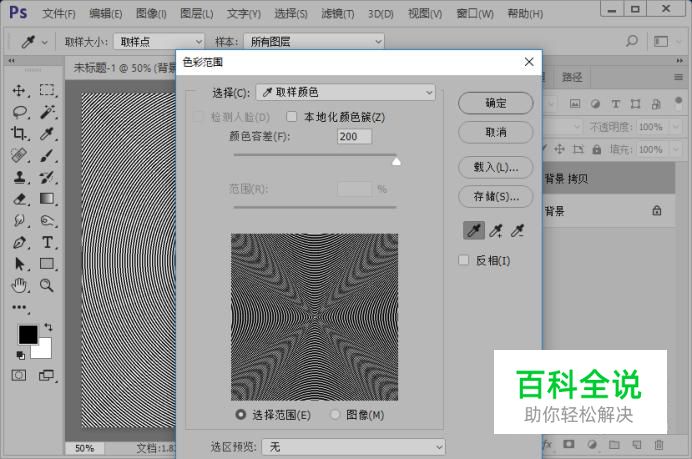Change the screen mode
The image size is (692, 459).
pos(46,376)
